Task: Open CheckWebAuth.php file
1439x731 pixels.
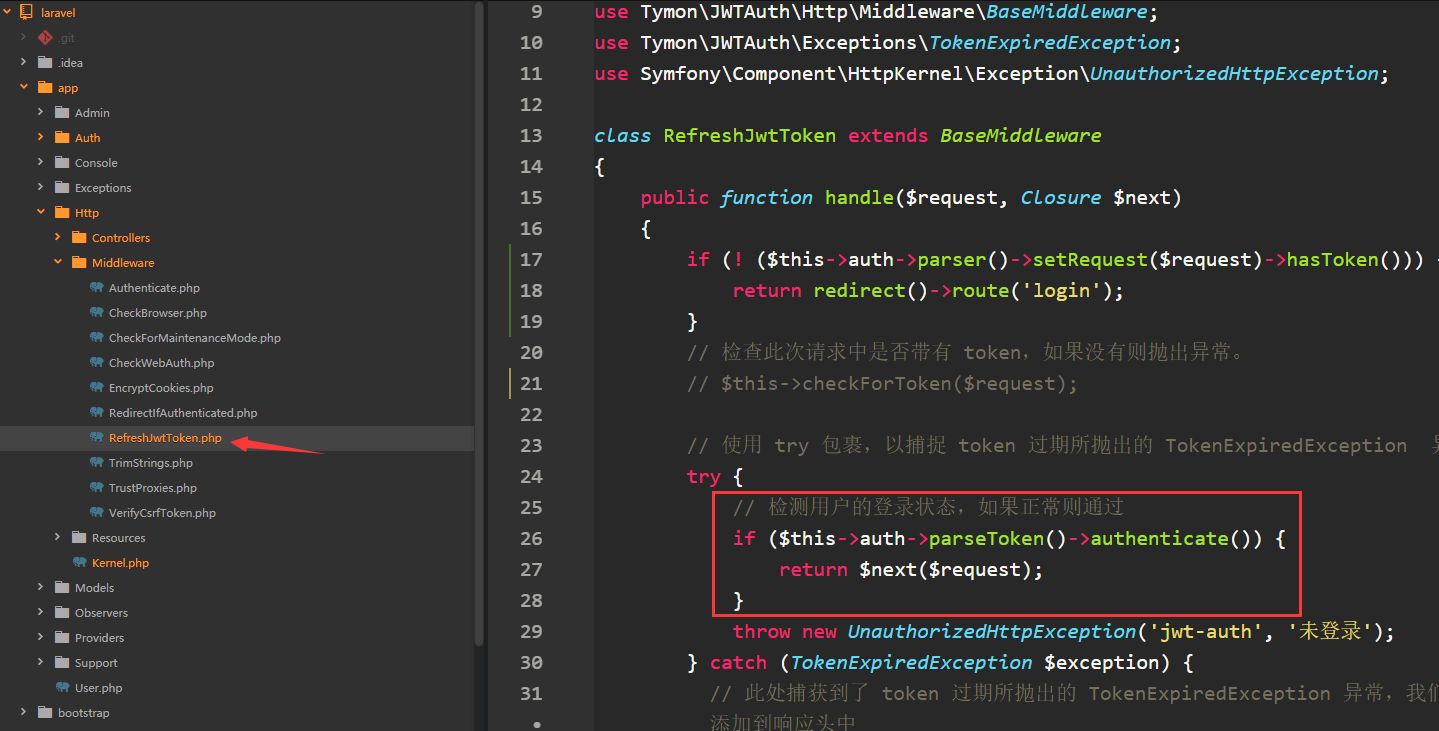Action: [x=161, y=363]
